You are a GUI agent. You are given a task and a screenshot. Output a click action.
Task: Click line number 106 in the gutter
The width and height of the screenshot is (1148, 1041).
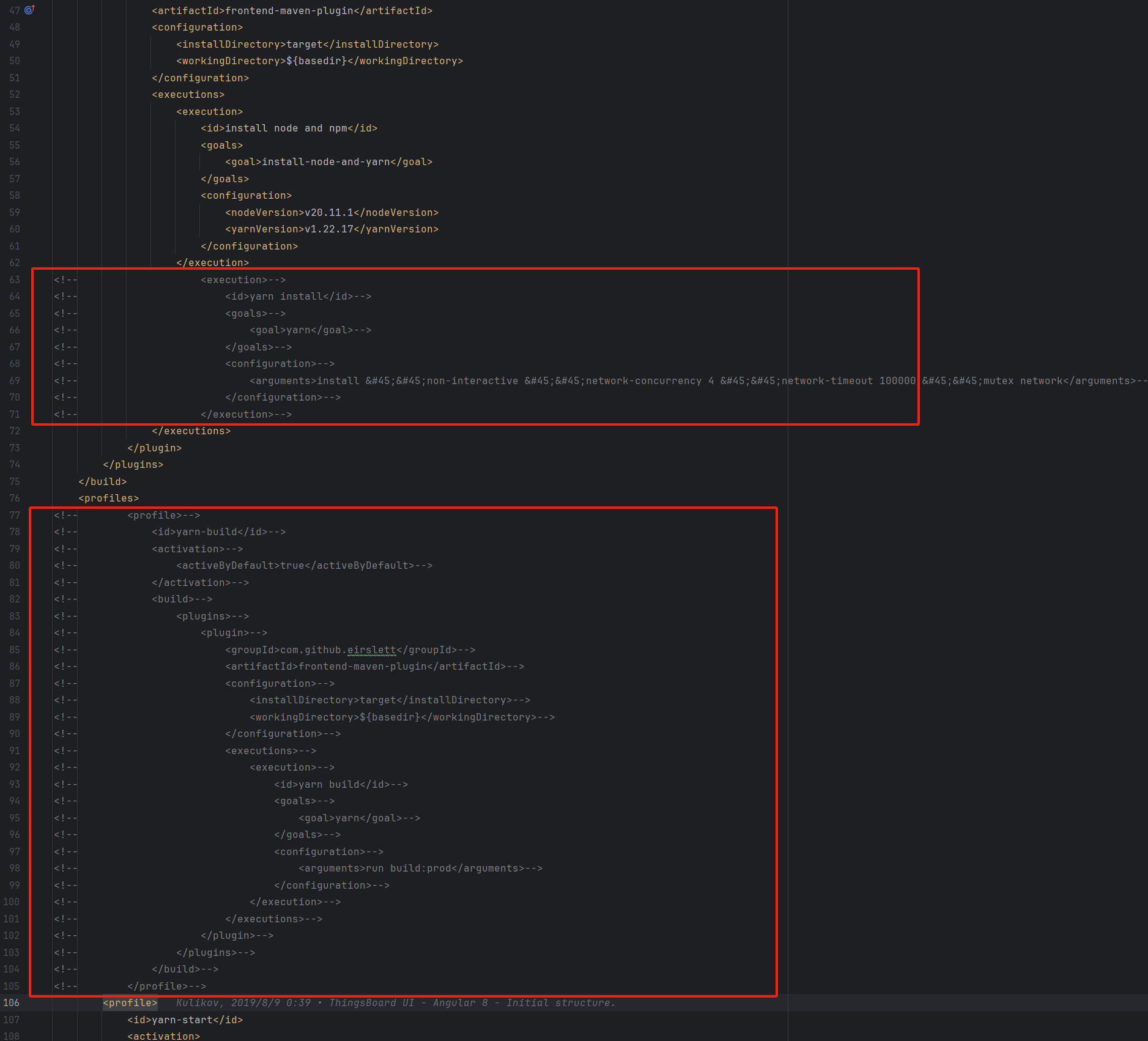[12, 1002]
